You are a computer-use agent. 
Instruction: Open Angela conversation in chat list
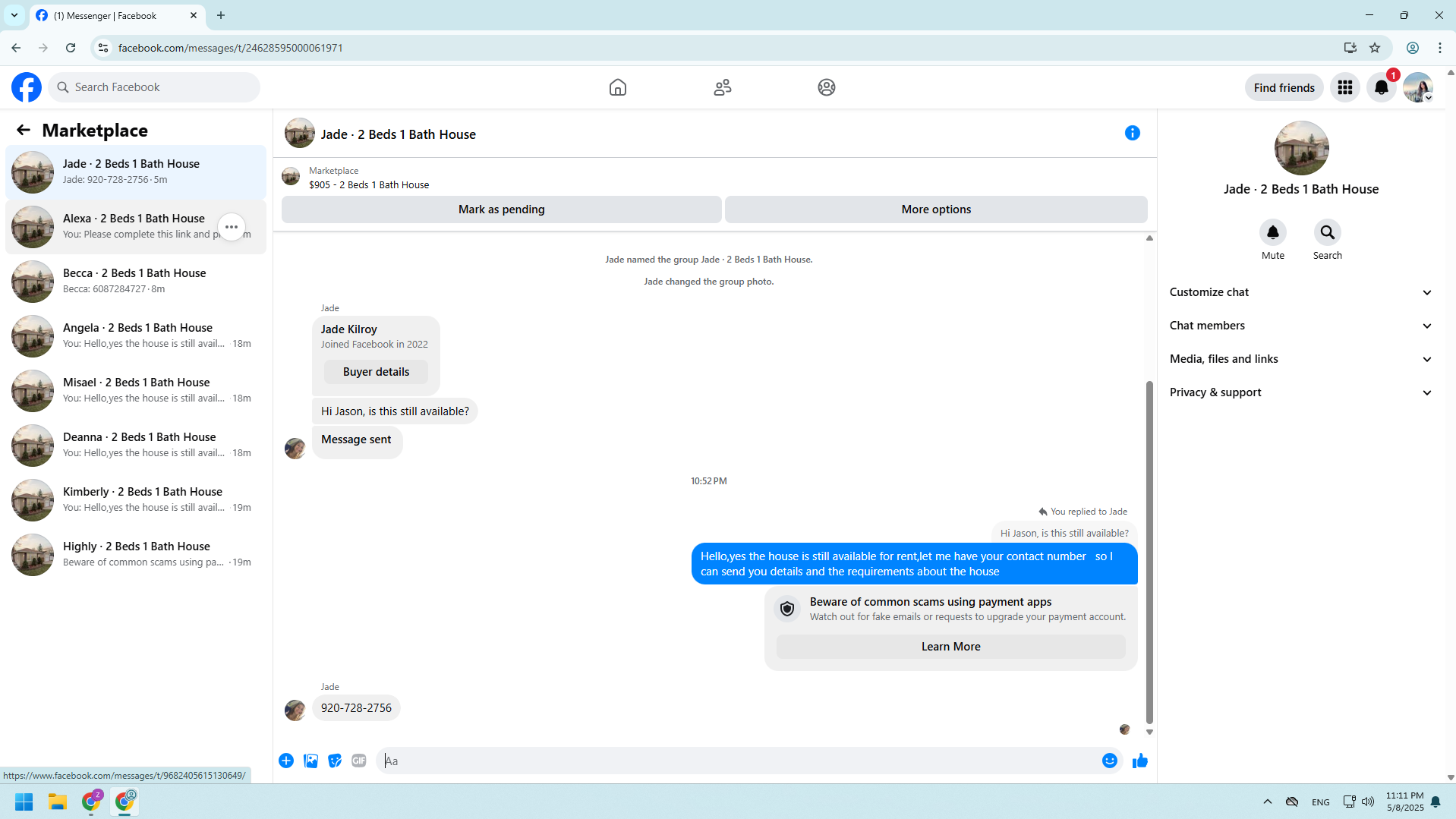pyautogui.click(x=136, y=335)
